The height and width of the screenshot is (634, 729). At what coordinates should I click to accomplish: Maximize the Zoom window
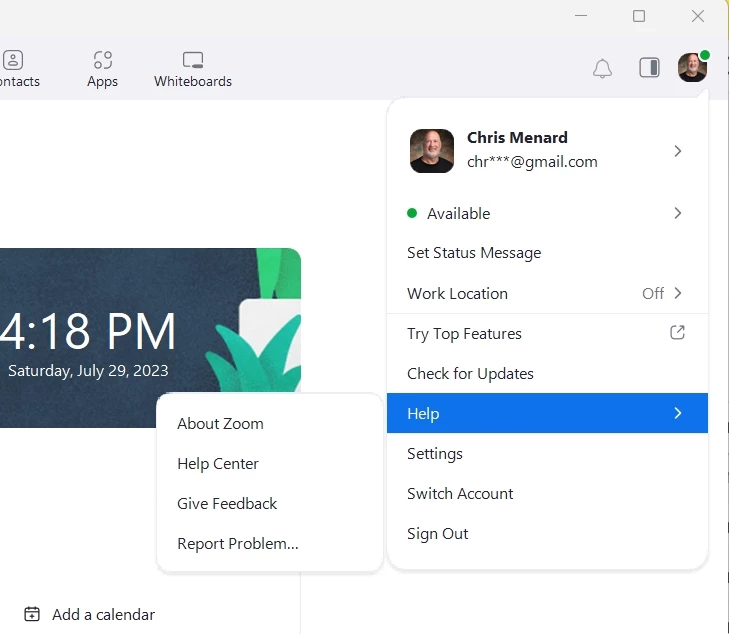639,16
